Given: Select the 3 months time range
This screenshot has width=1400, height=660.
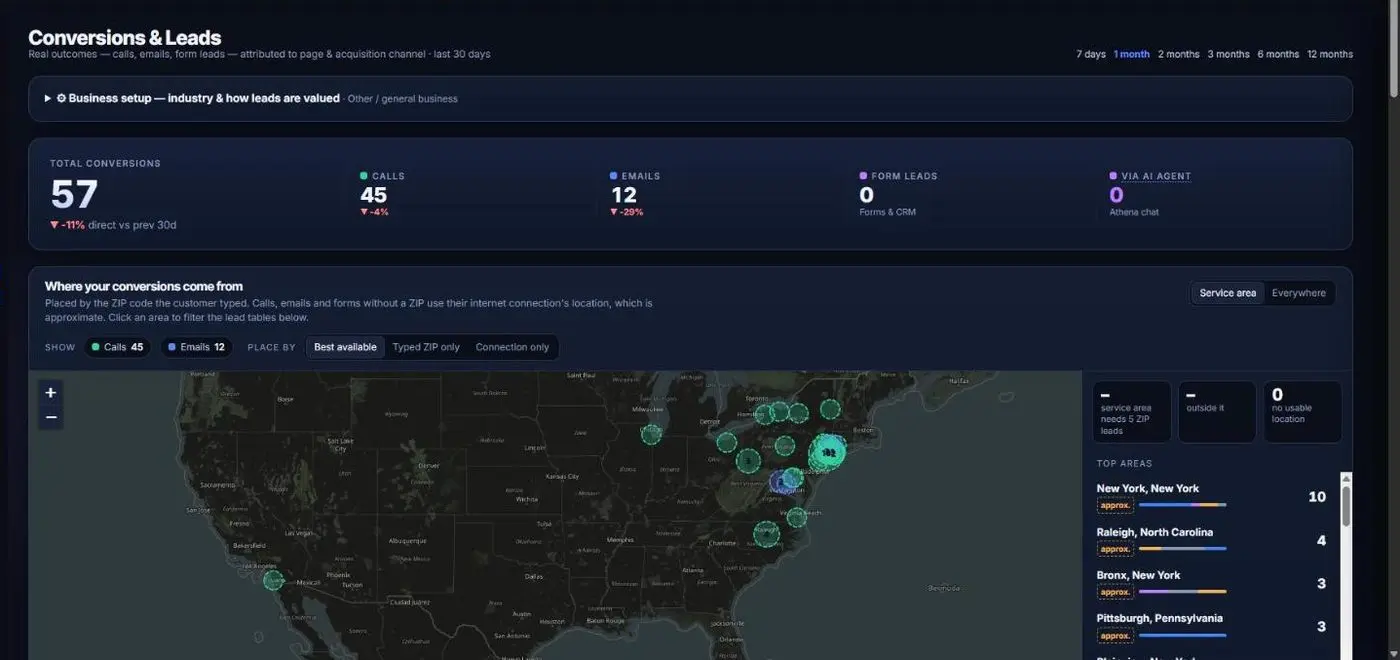Looking at the screenshot, I should [1228, 54].
